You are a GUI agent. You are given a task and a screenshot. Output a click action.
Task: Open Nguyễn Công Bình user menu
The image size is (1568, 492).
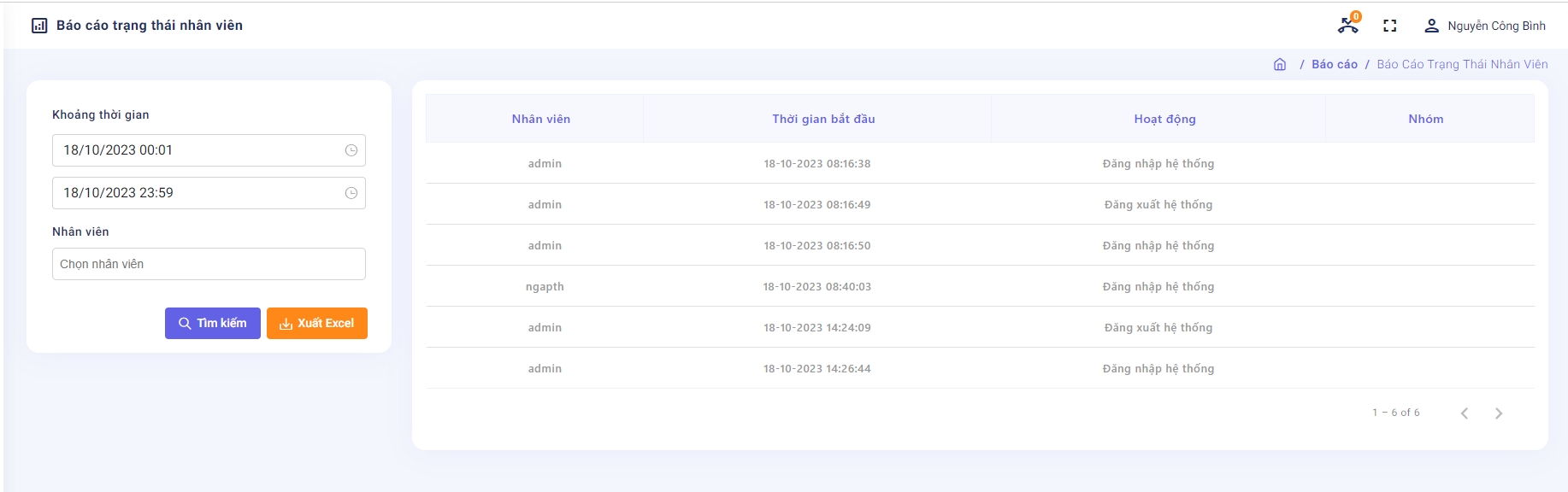pyautogui.click(x=1496, y=26)
